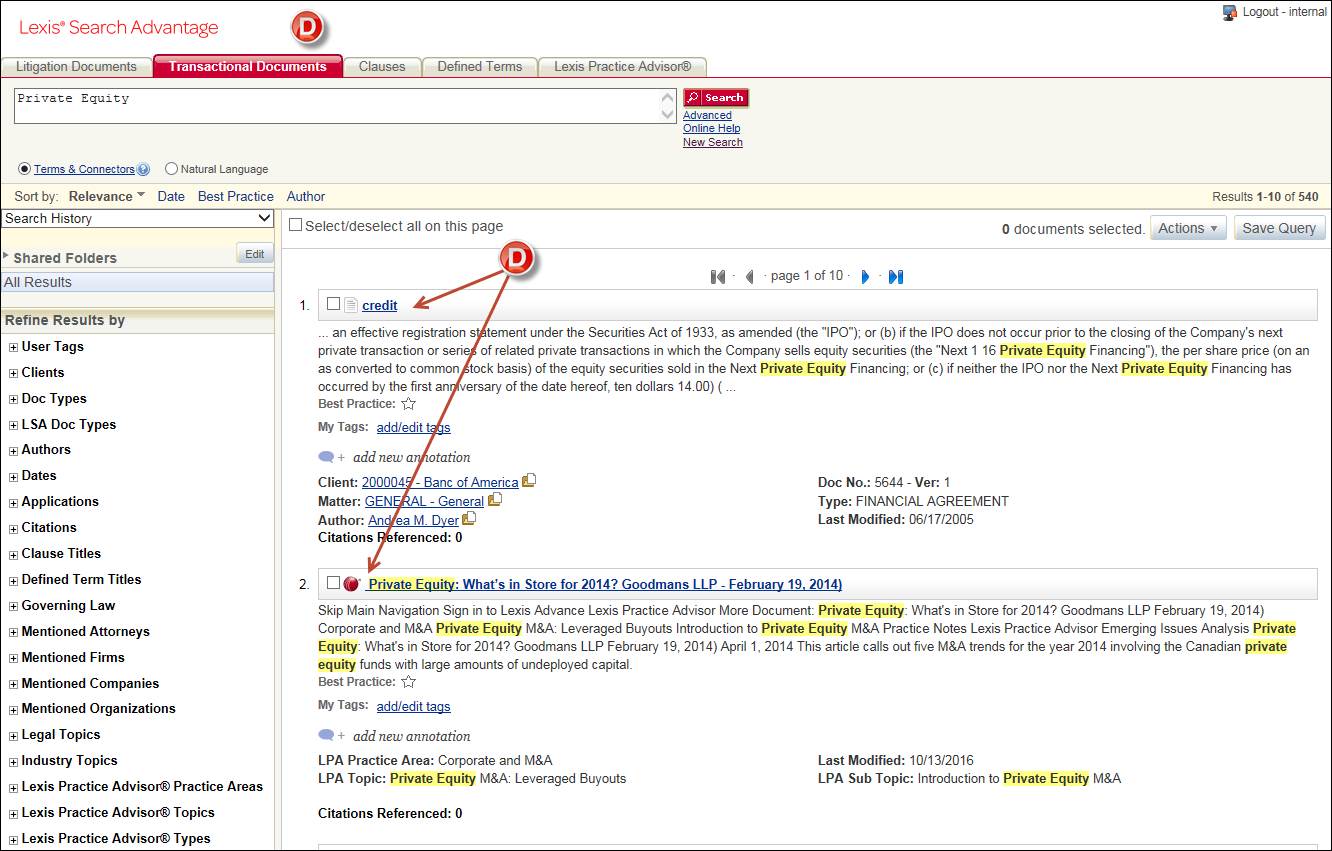
Task: Click the 2000045 - Banc of America client link
Action: (440, 482)
